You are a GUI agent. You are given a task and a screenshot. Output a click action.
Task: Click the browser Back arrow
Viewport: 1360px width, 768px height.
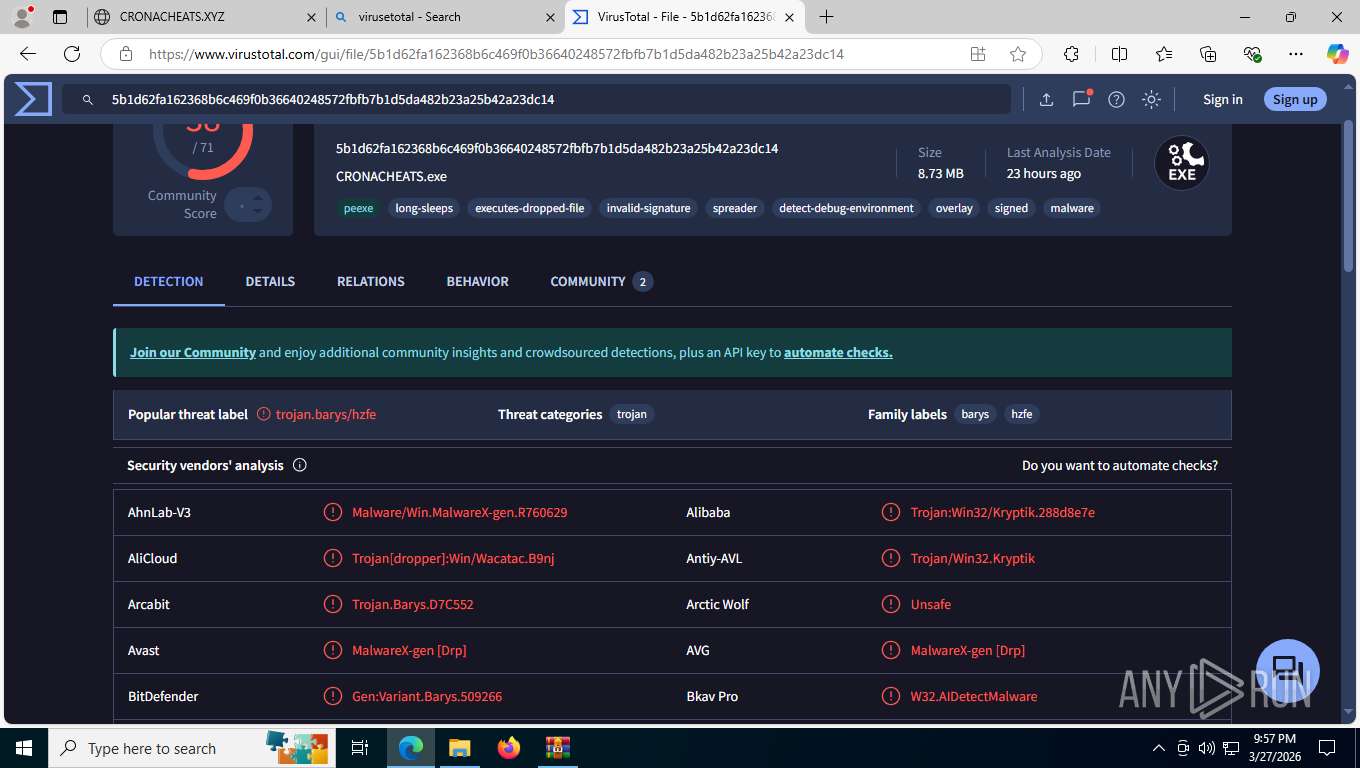28,54
